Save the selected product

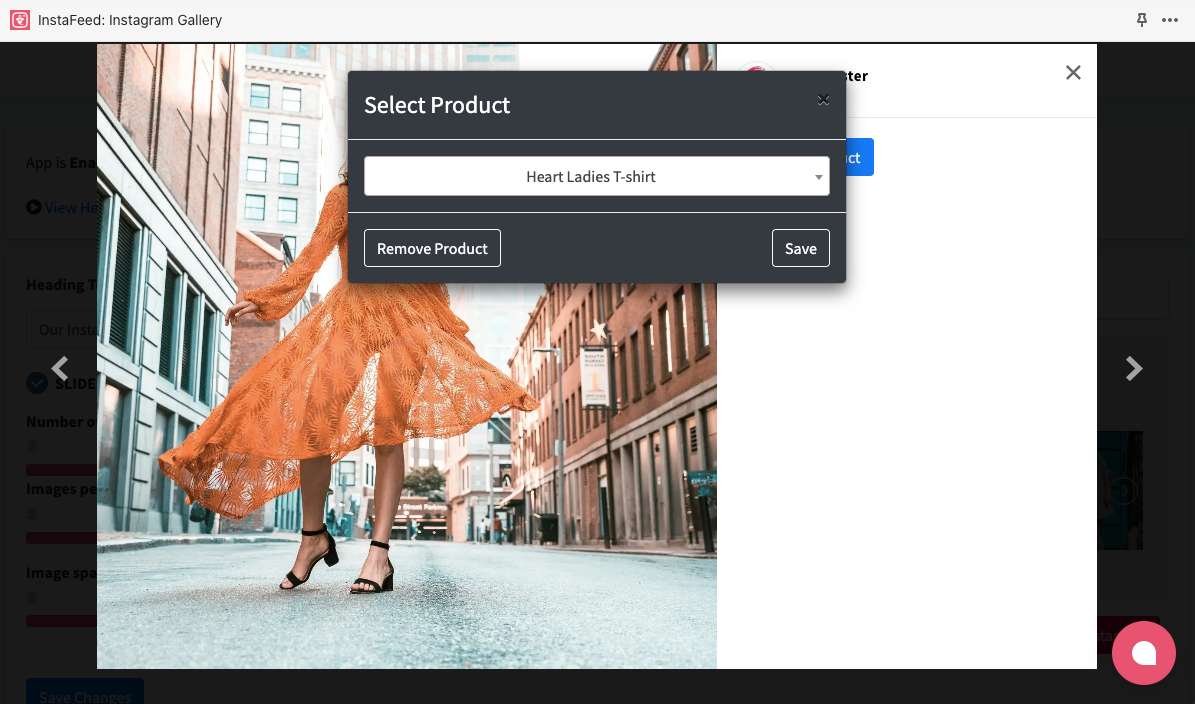click(800, 249)
